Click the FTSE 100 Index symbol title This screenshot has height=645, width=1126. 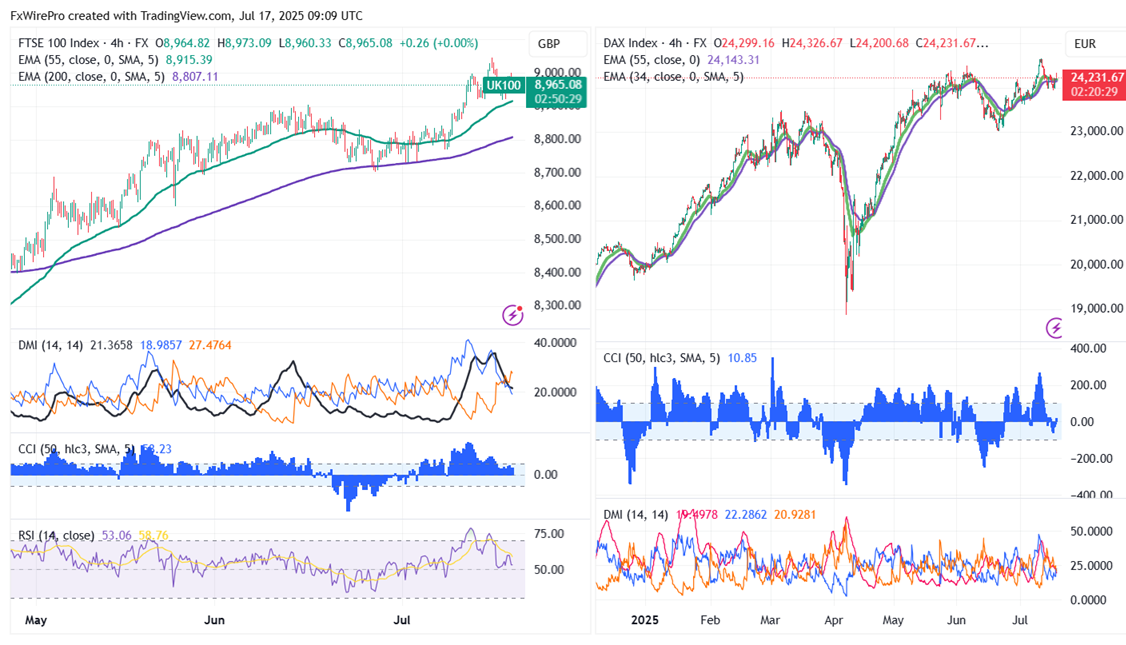point(59,43)
